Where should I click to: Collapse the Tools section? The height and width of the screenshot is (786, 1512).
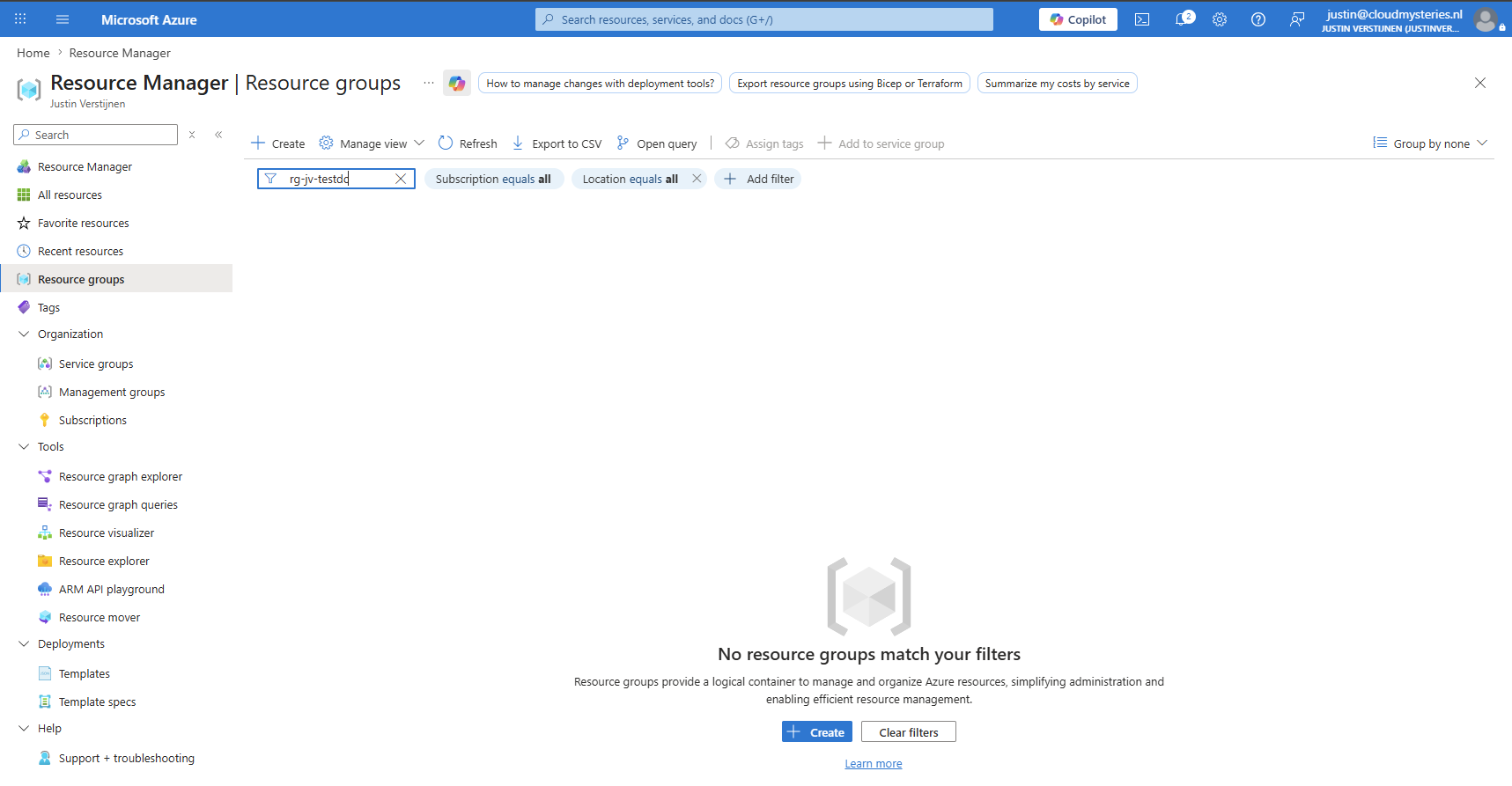click(24, 447)
